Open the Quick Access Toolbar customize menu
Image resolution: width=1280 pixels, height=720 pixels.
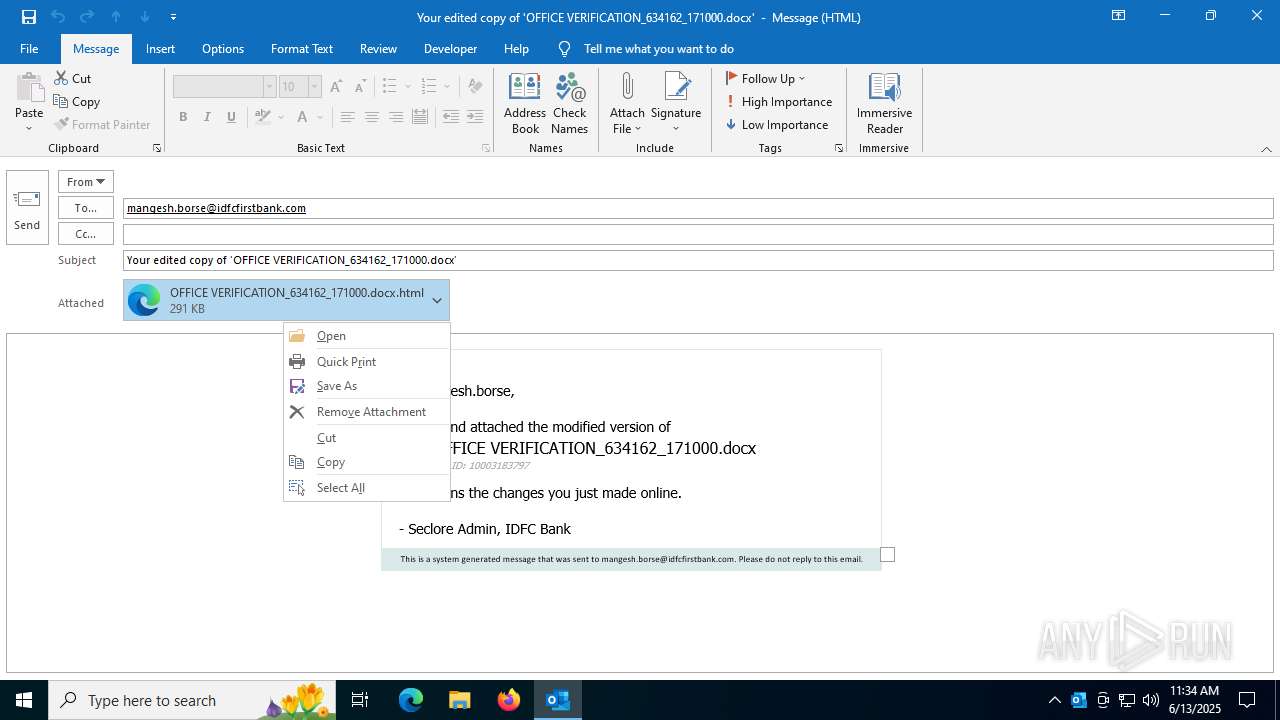tap(174, 17)
